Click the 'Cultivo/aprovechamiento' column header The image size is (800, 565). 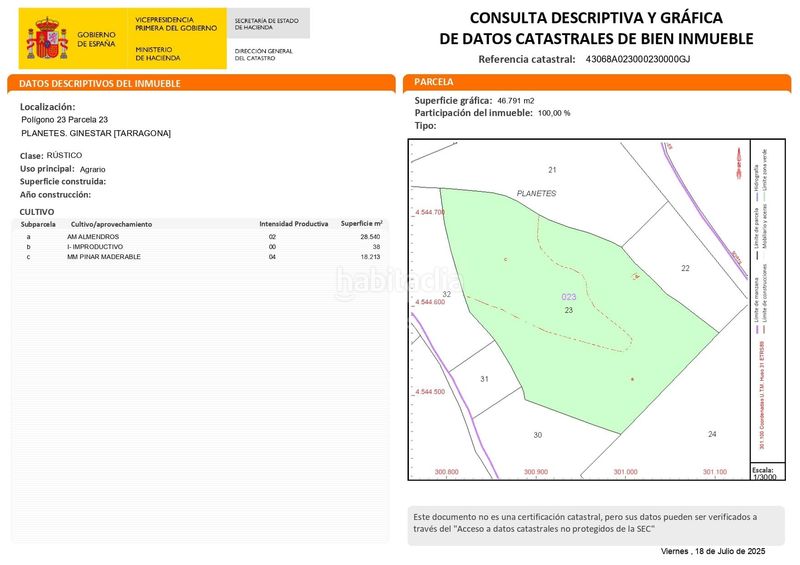[x=111, y=224]
